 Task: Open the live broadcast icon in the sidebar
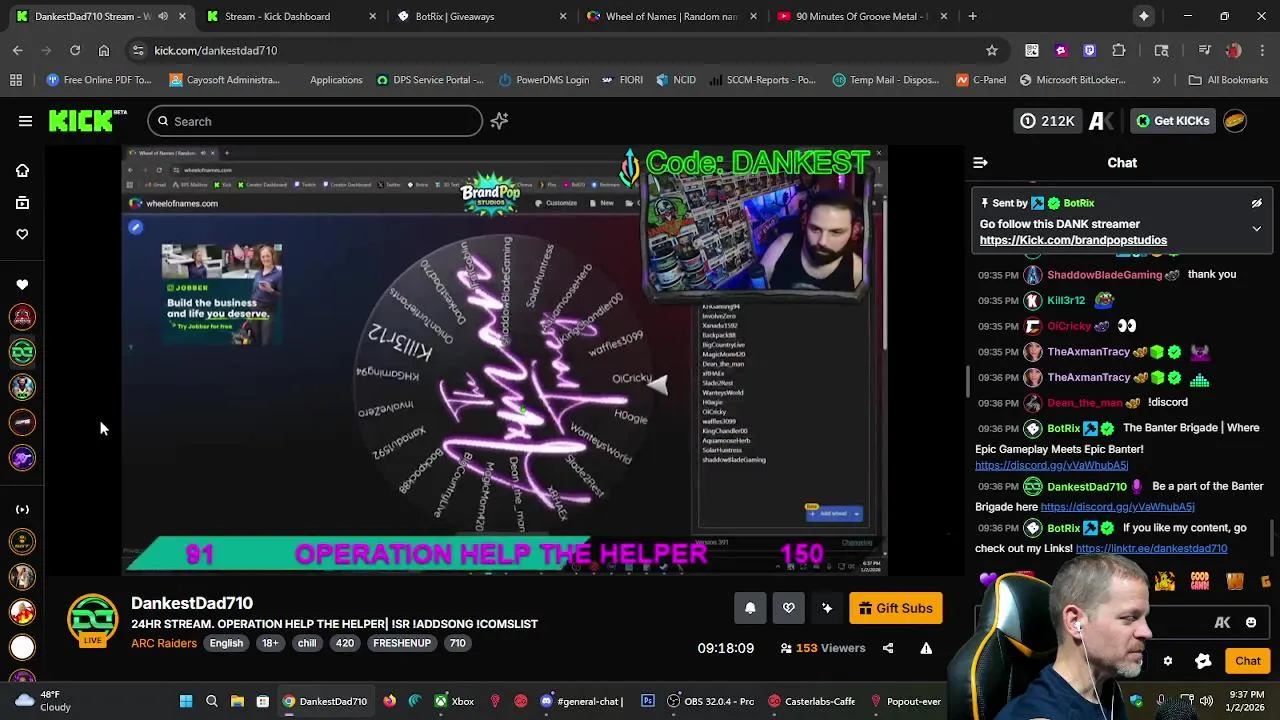coord(22,510)
